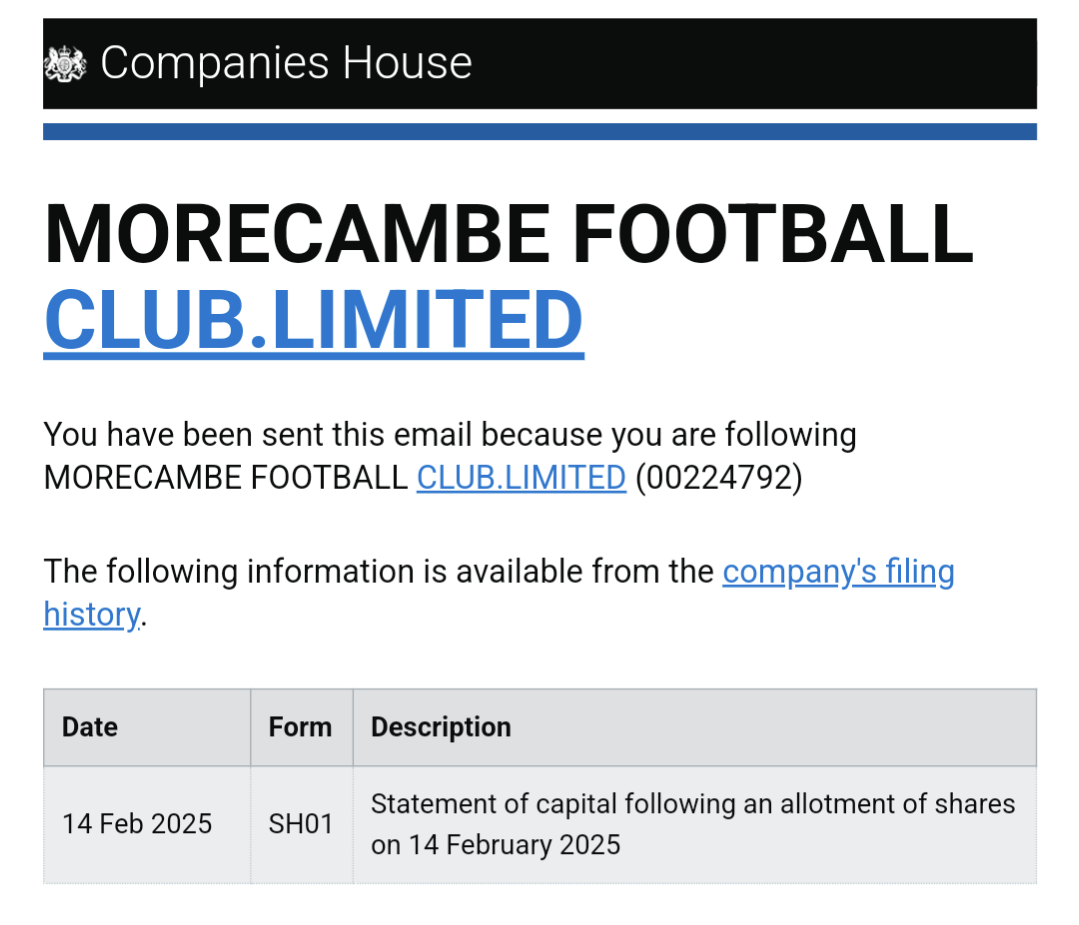Click the royal crest icon in header
Viewport: 1079px width, 925px height.
click(65, 64)
